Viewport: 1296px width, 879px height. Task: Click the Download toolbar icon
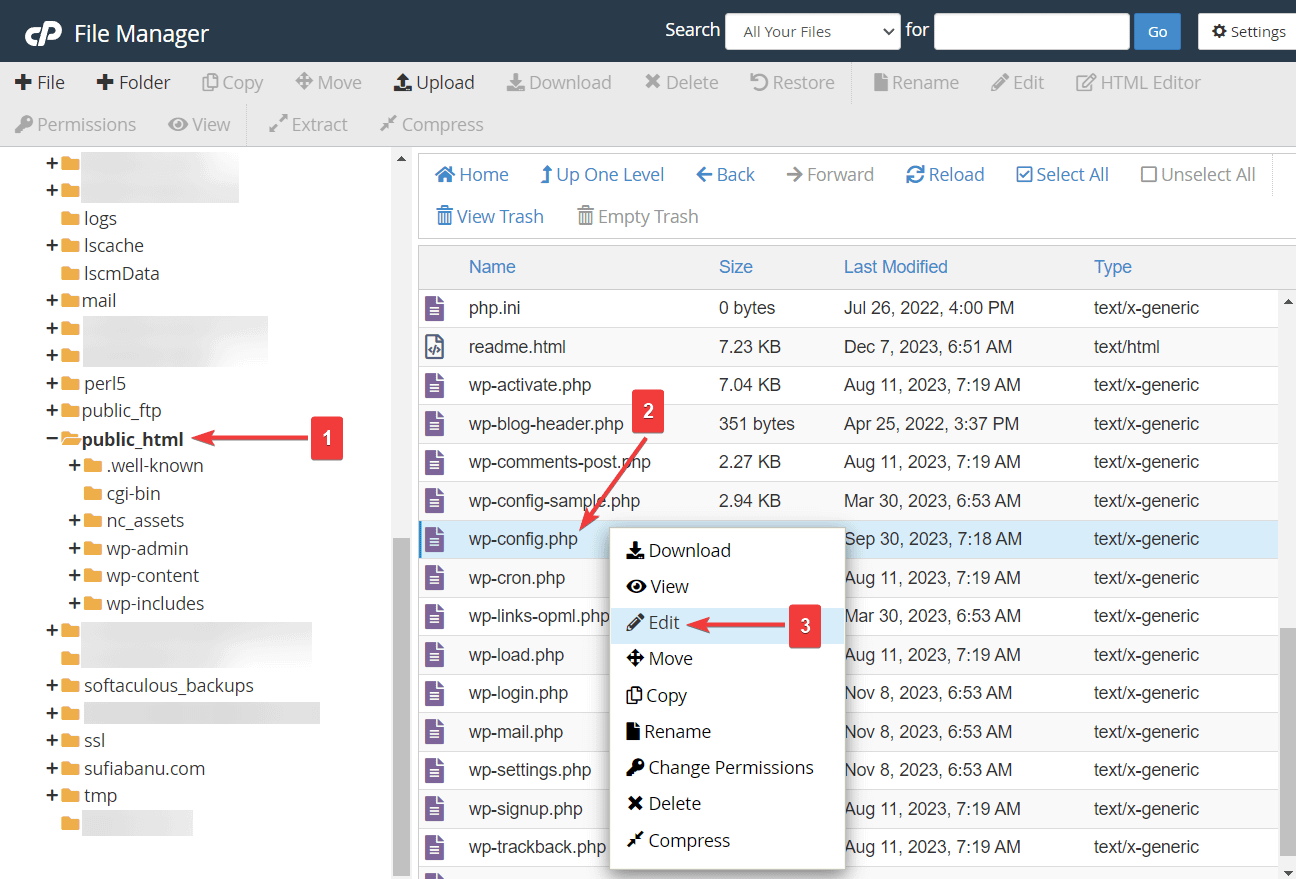click(x=558, y=82)
